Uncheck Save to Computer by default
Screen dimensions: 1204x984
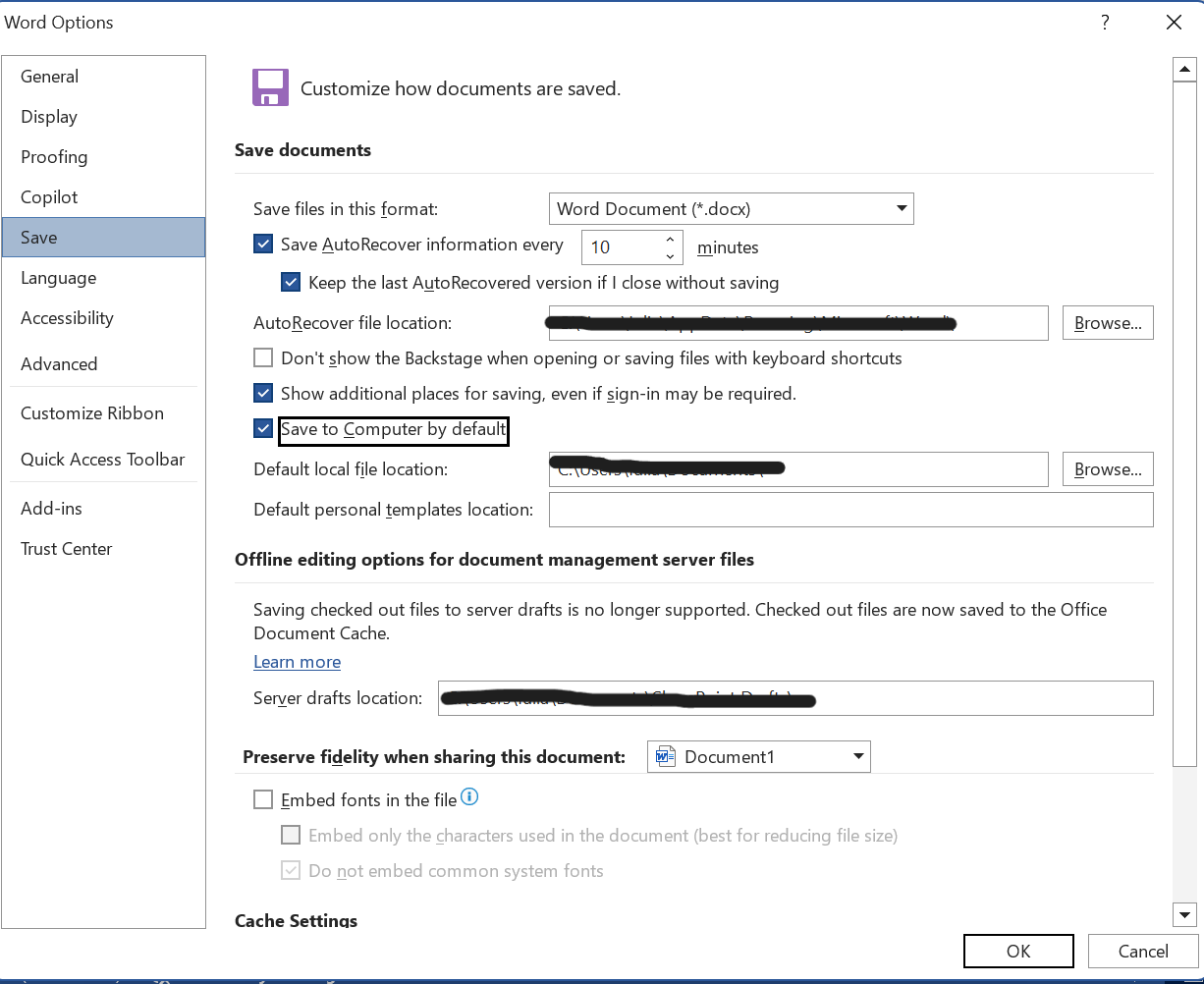click(263, 429)
